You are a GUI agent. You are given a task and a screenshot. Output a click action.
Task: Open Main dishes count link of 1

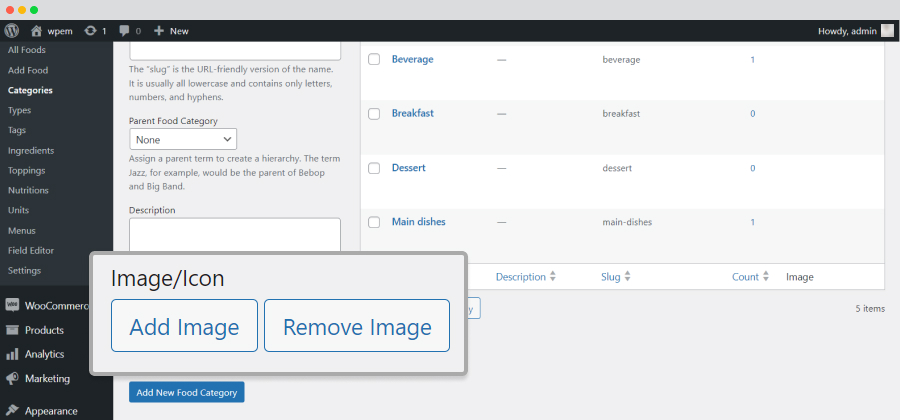click(x=752, y=222)
